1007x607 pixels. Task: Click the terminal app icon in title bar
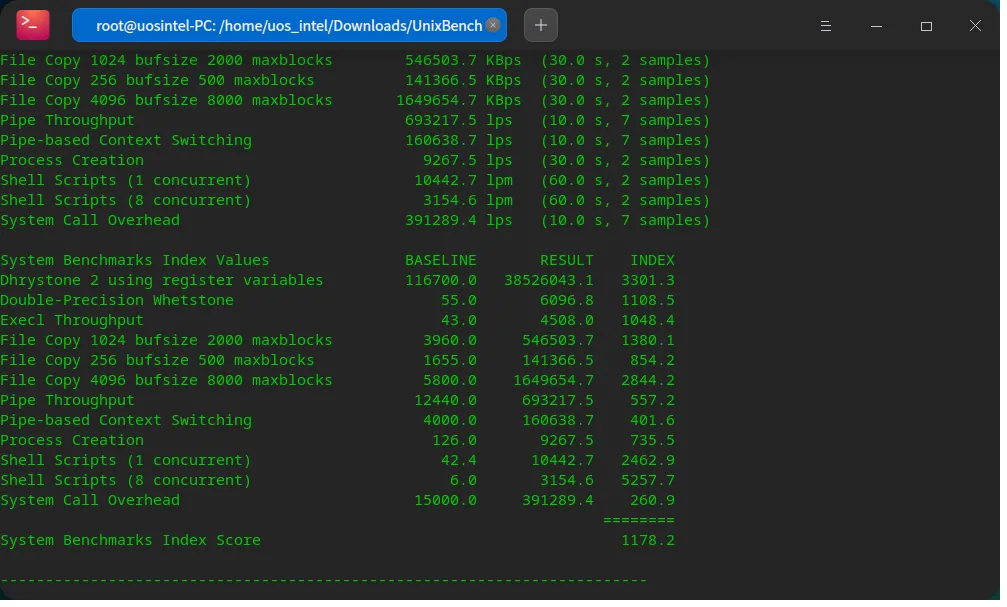click(x=33, y=25)
